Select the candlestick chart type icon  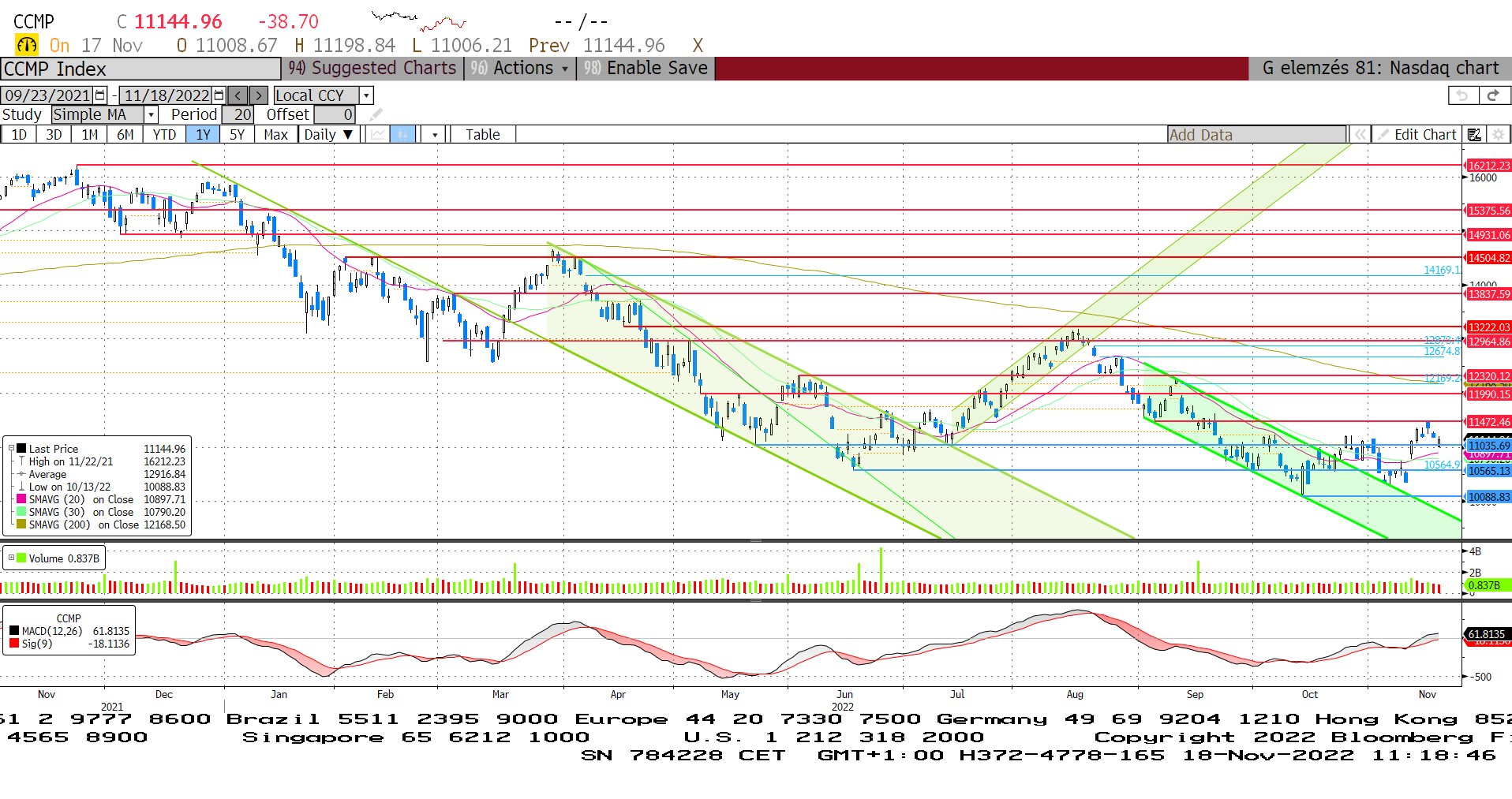402,135
